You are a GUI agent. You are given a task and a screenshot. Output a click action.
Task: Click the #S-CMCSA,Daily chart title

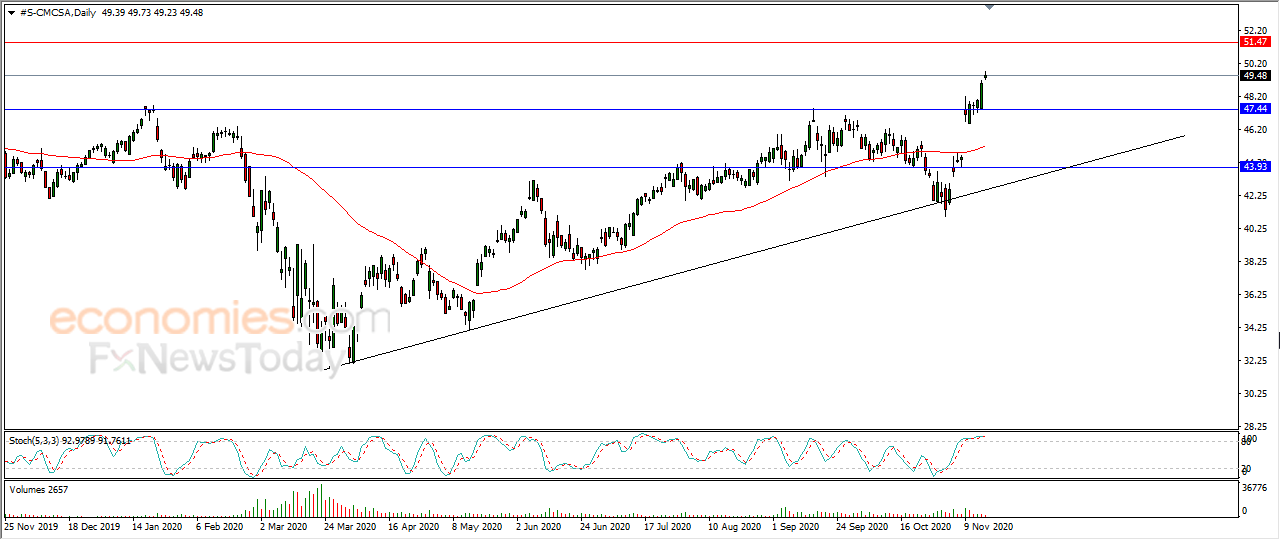pos(58,11)
